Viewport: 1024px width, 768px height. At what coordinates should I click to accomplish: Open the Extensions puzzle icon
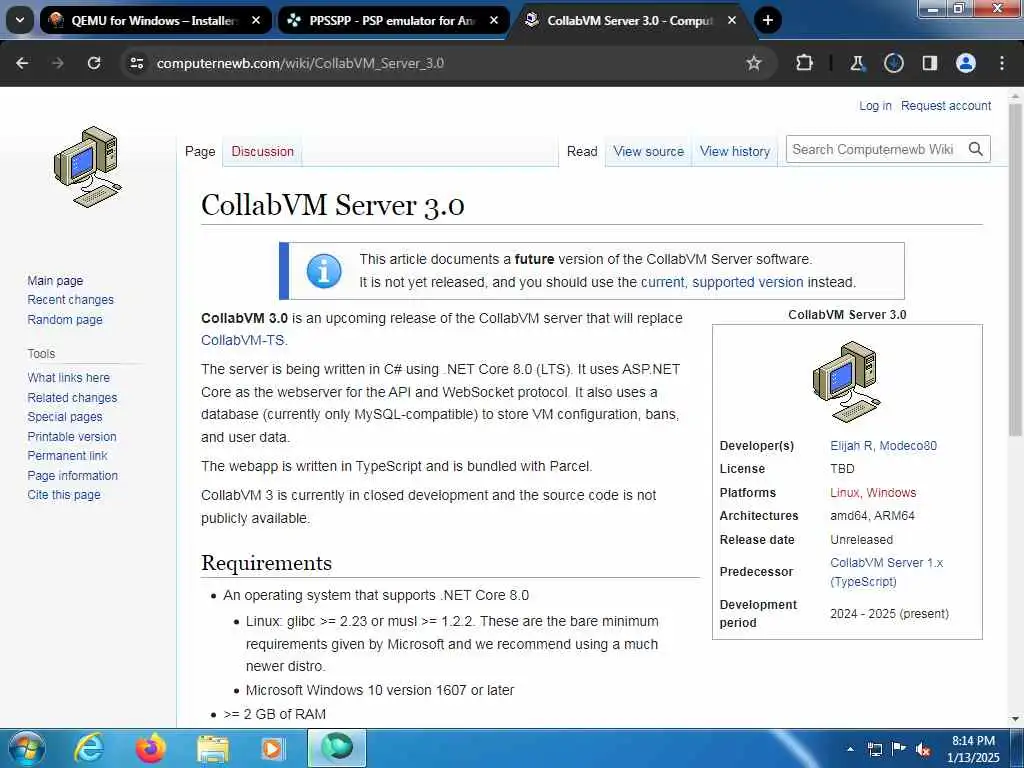[805, 63]
